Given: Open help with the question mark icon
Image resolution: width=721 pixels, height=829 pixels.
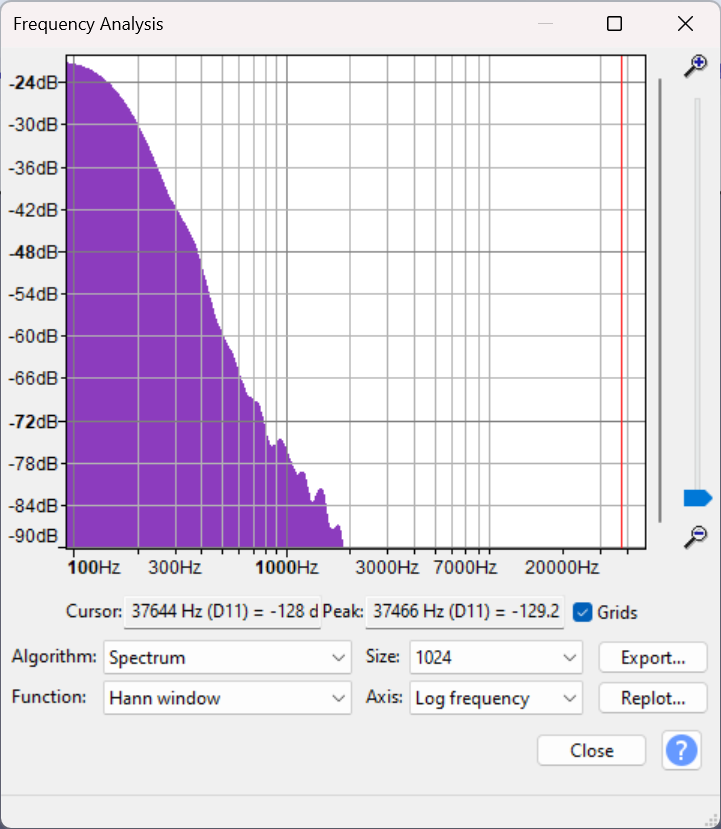Looking at the screenshot, I should click(681, 750).
